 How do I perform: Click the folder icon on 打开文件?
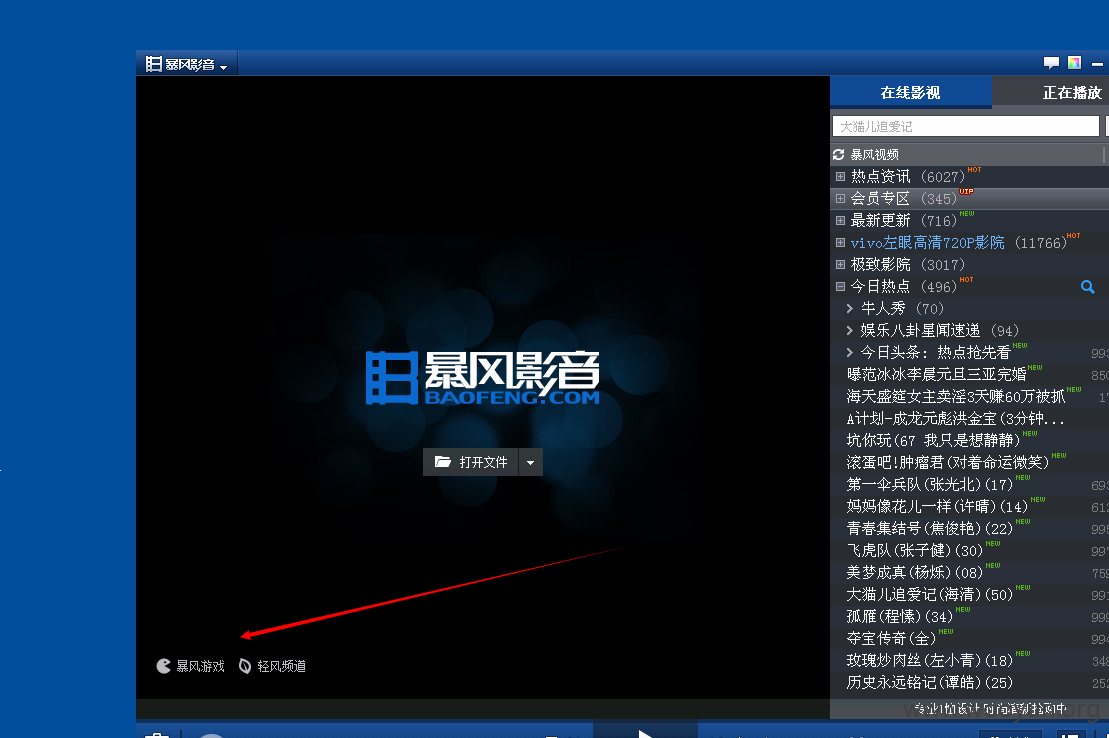point(443,462)
